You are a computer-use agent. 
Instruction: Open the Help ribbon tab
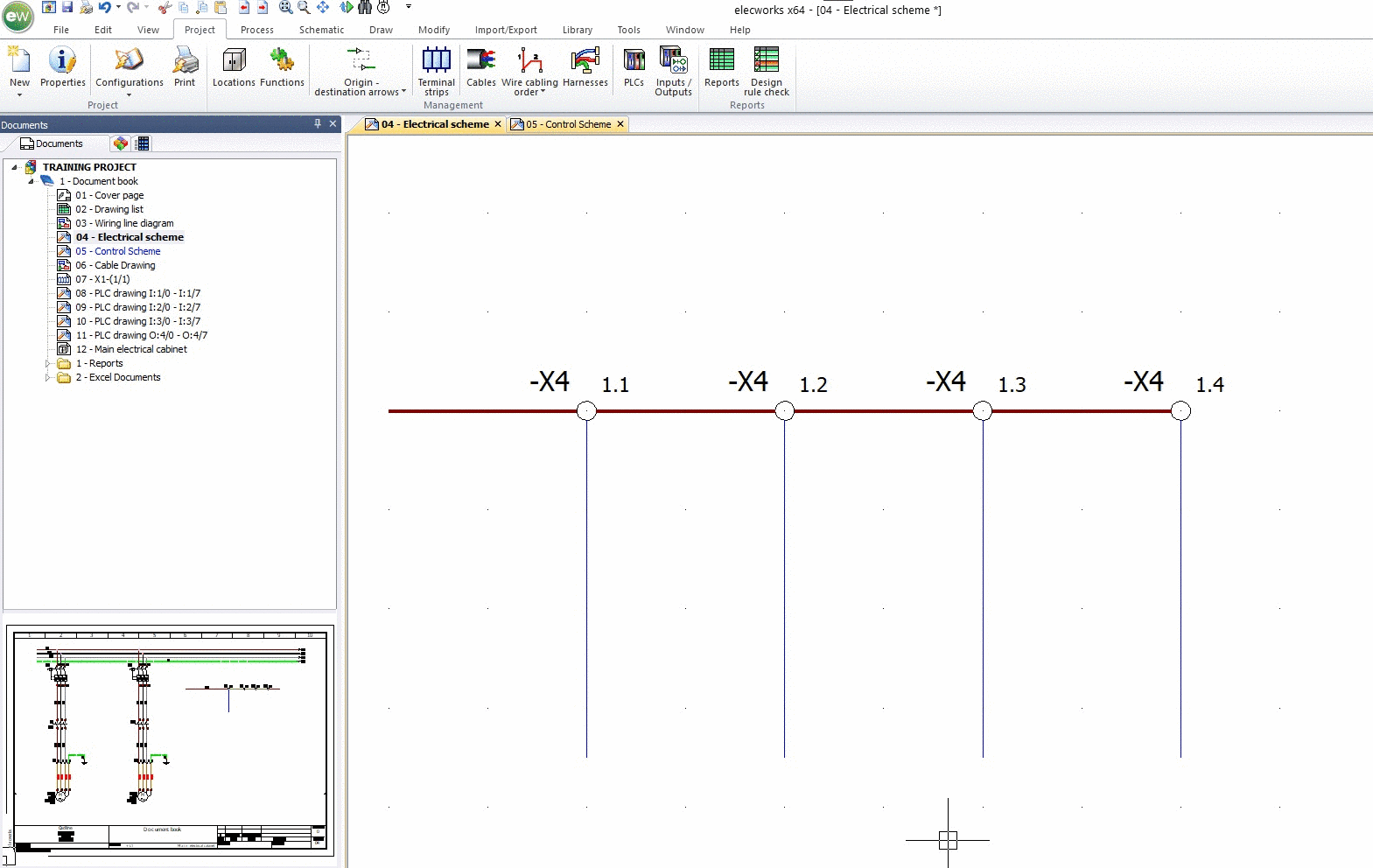pyautogui.click(x=740, y=30)
